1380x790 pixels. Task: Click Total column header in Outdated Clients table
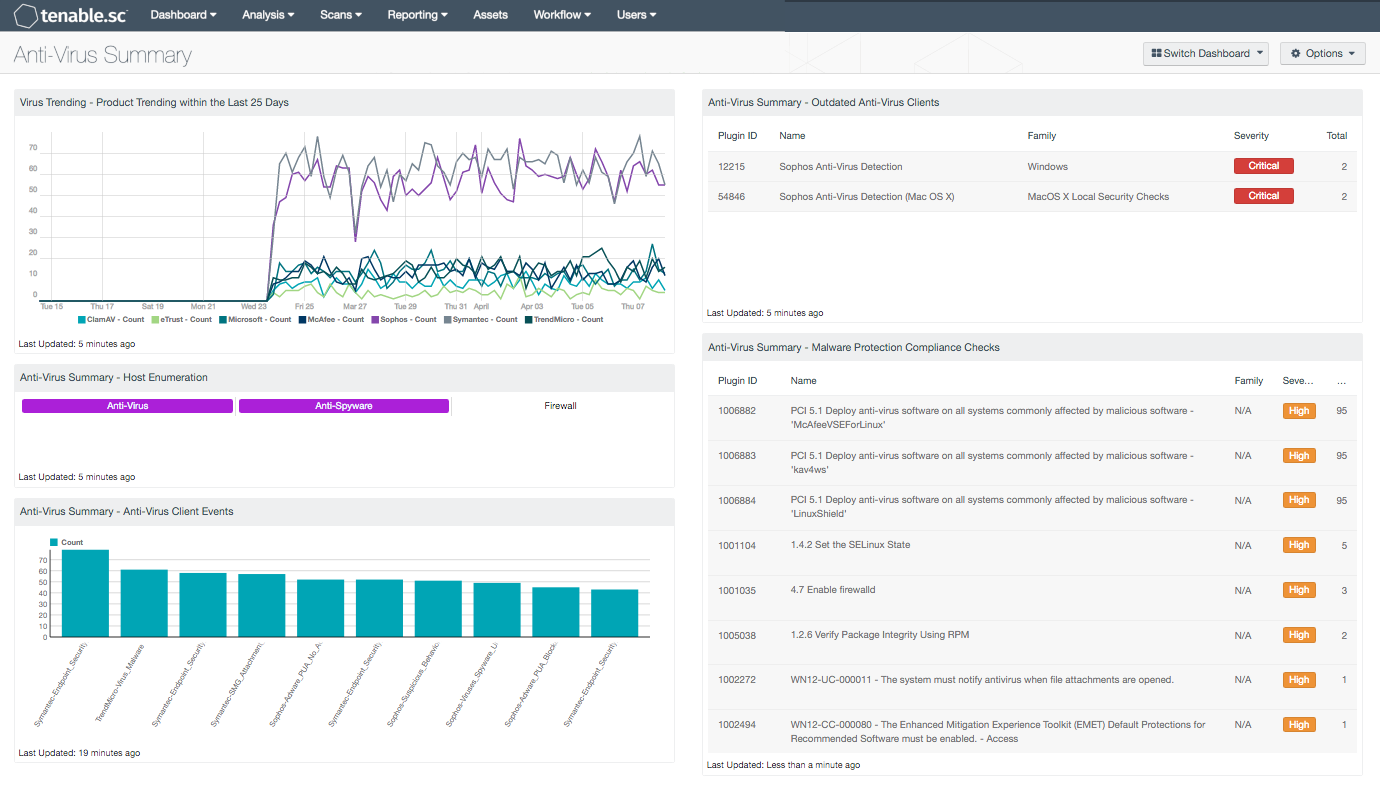[1336, 136]
